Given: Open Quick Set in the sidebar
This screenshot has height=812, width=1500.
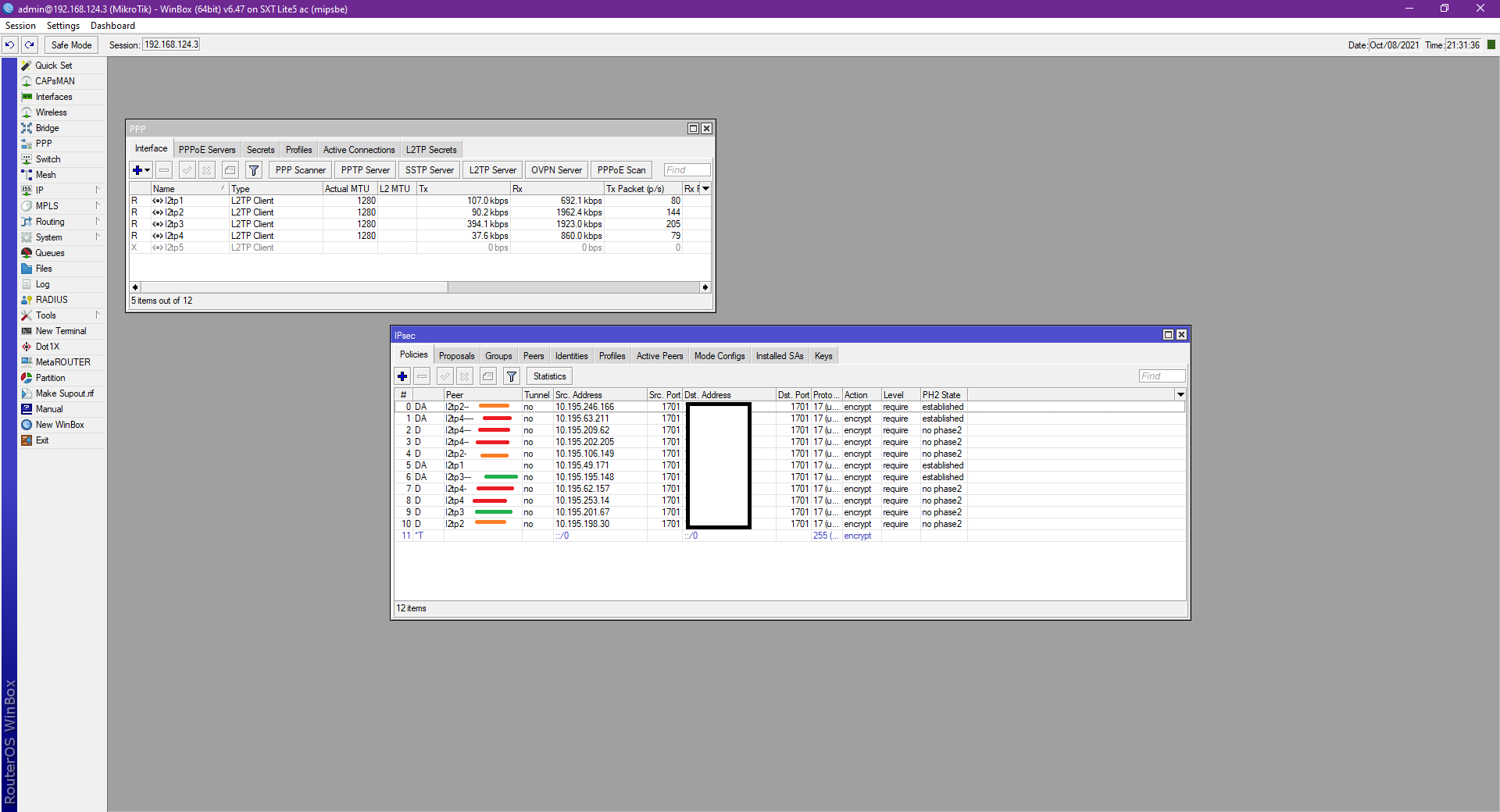Looking at the screenshot, I should (x=53, y=66).
